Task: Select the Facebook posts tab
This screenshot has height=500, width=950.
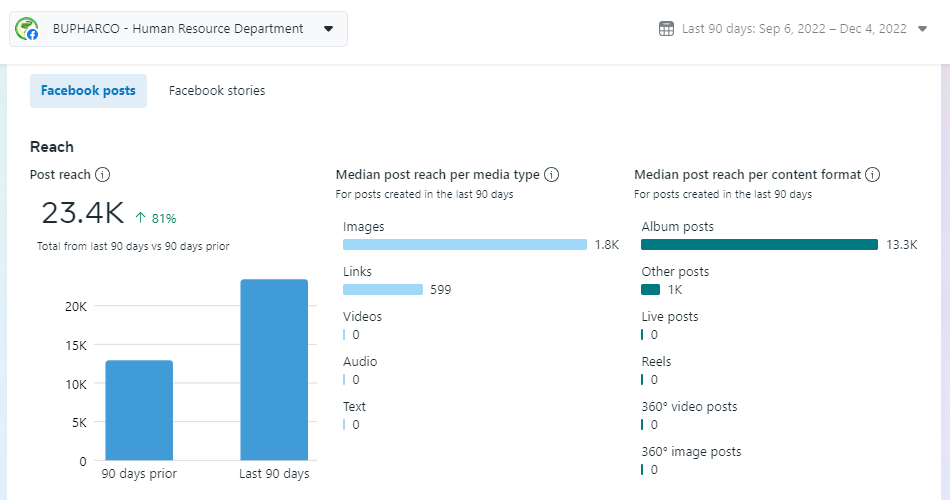Action: tap(88, 91)
